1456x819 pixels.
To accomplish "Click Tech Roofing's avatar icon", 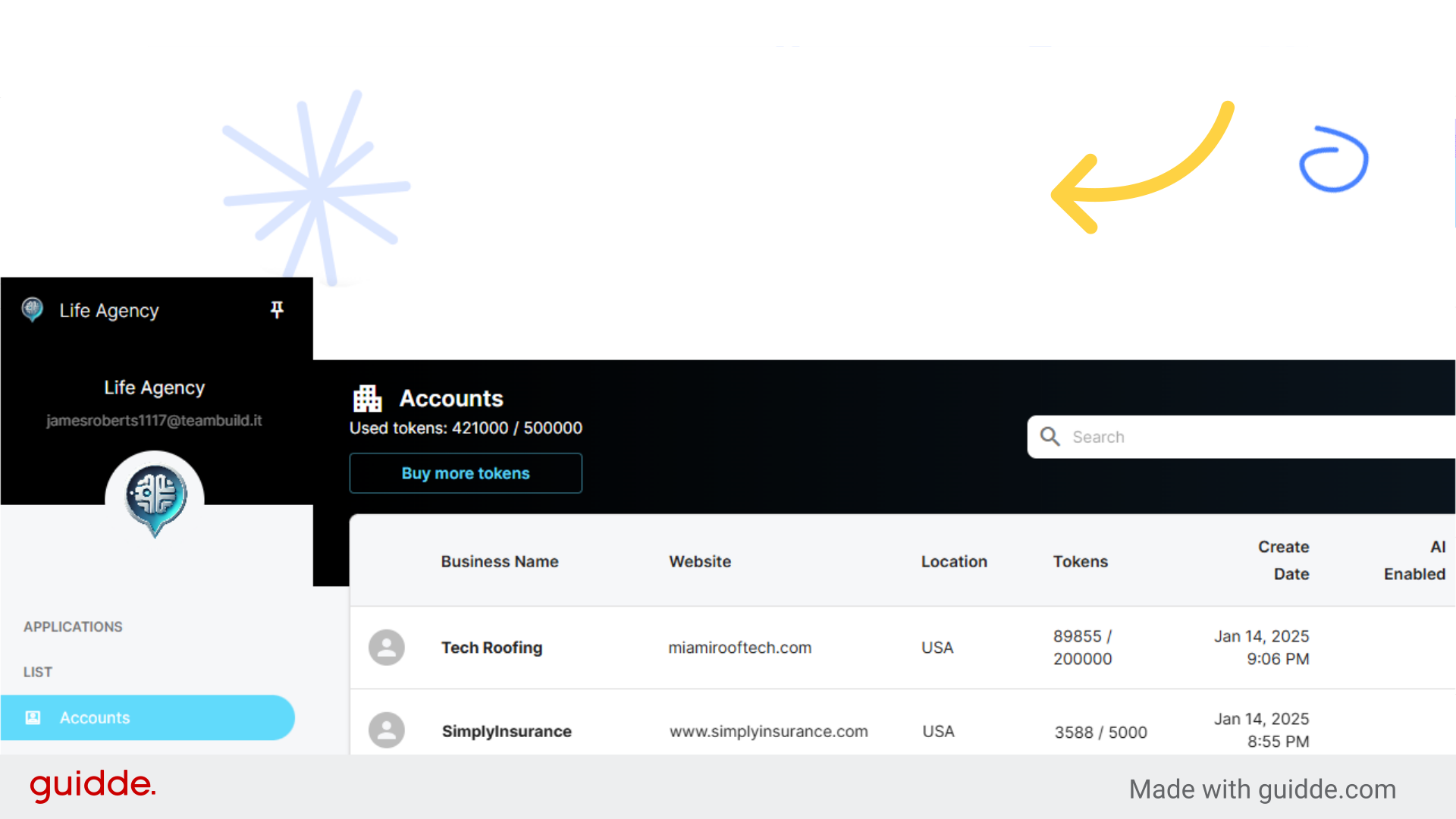I will (x=387, y=647).
